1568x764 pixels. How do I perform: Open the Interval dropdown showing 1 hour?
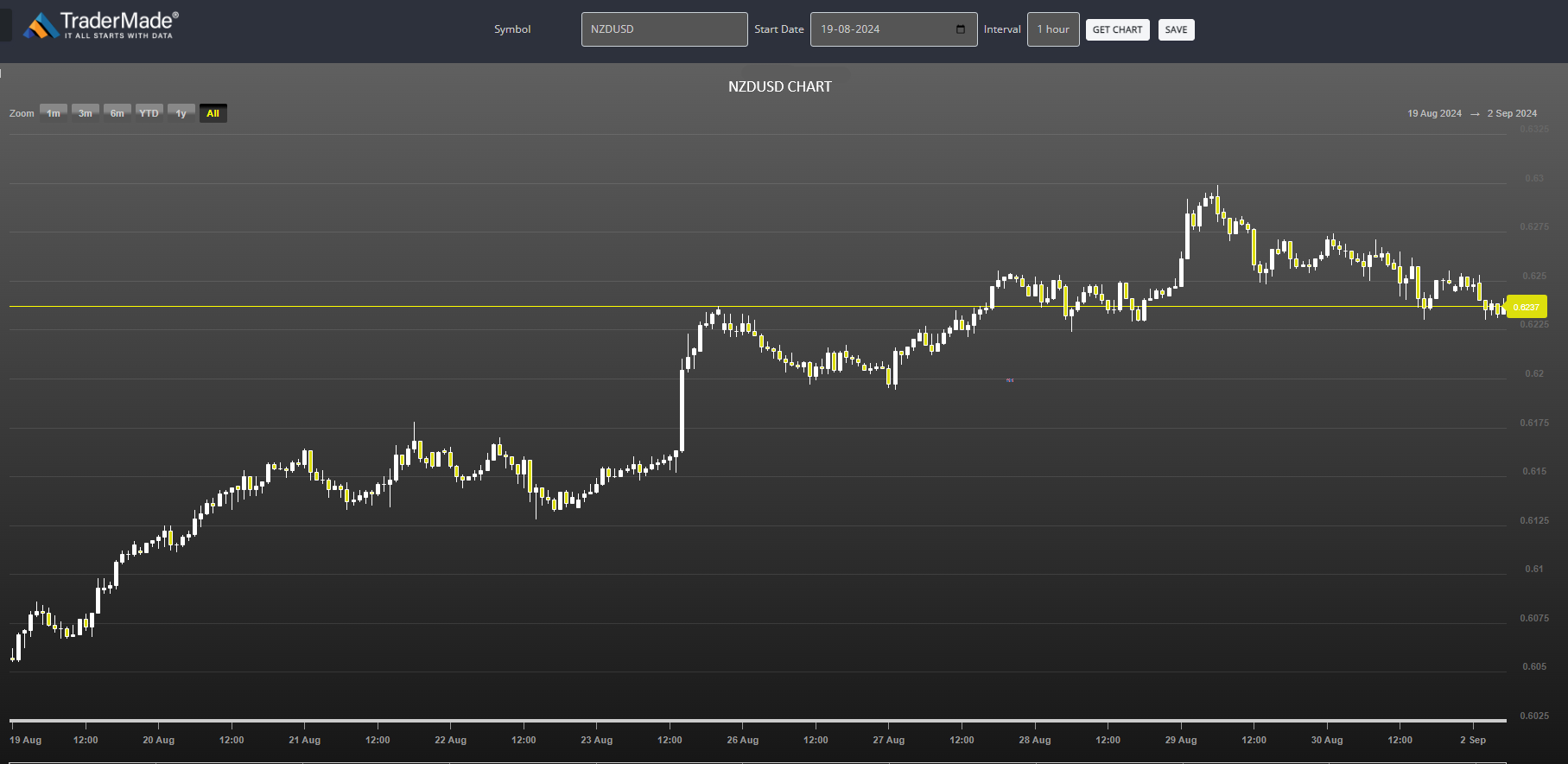(x=1053, y=29)
